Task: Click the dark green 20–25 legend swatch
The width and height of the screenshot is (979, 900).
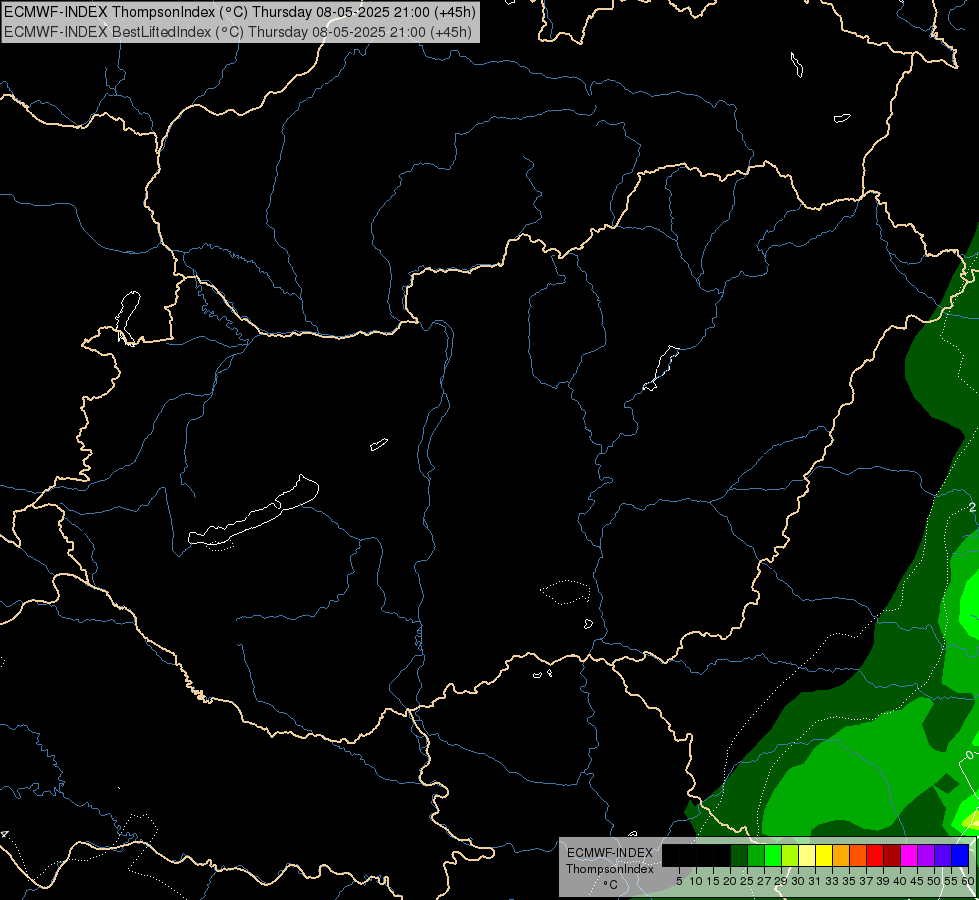Action: [739, 855]
